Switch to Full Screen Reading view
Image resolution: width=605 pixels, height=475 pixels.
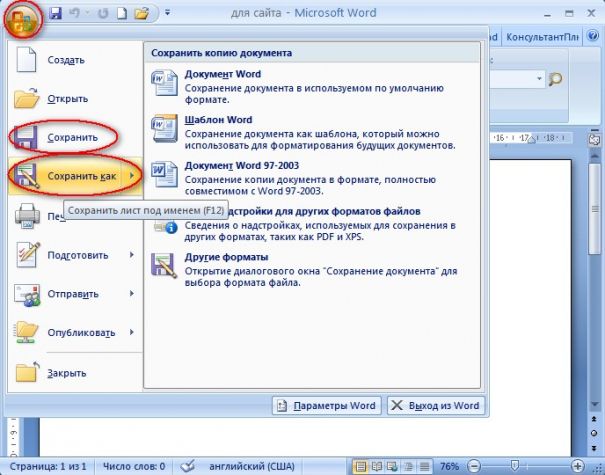377,466
